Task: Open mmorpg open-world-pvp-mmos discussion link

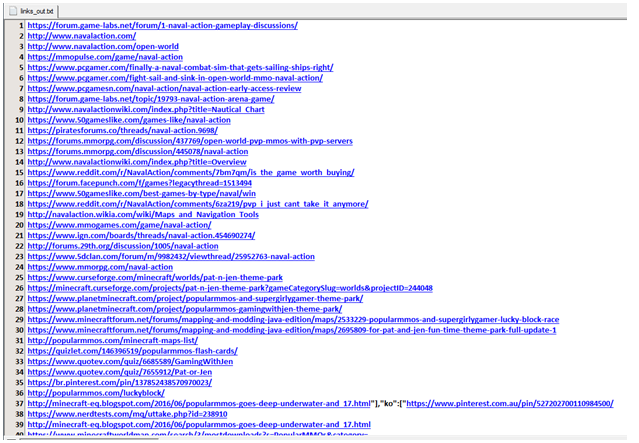Action: point(190,141)
